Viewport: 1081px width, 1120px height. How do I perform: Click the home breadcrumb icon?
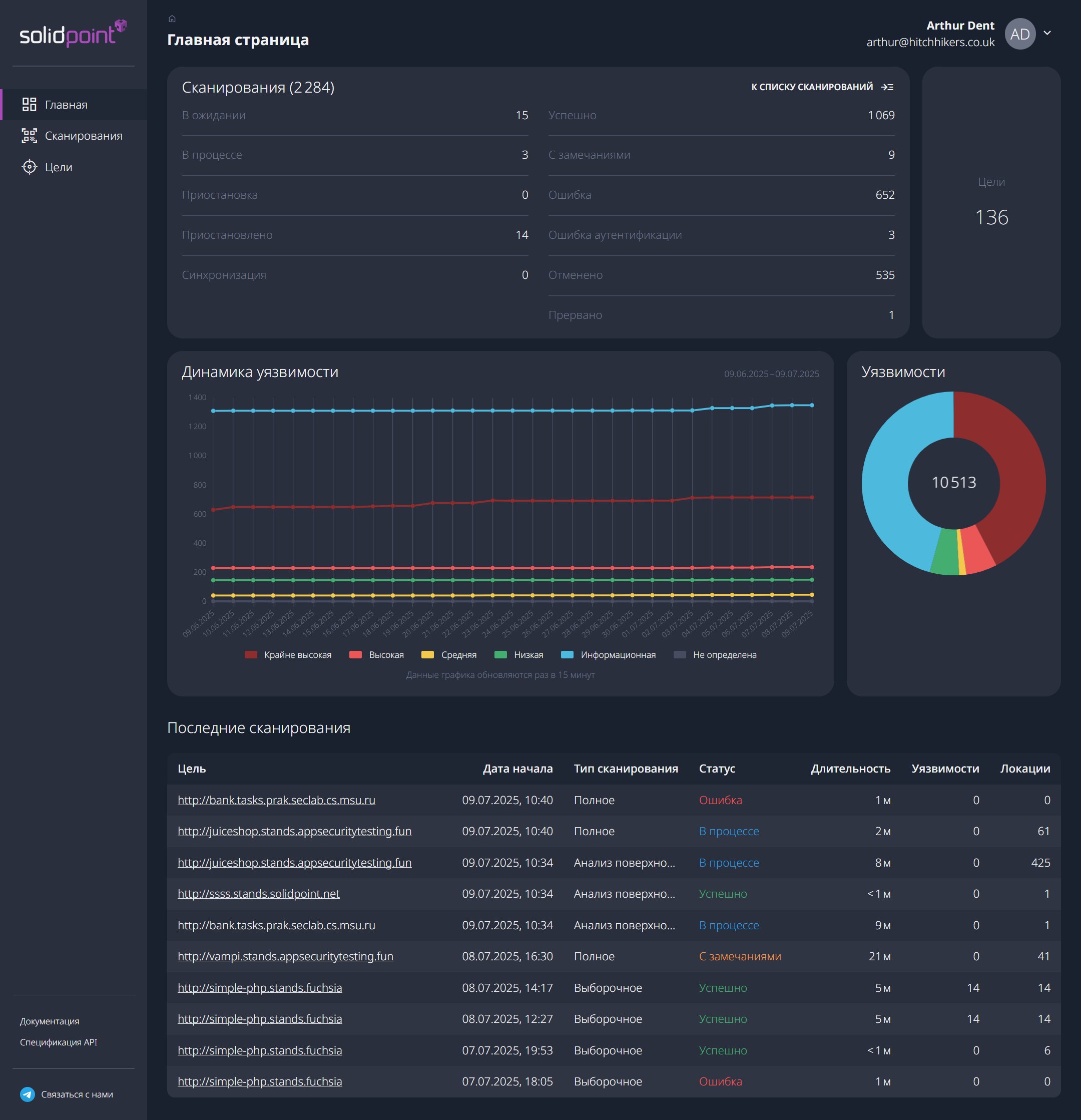(173, 19)
